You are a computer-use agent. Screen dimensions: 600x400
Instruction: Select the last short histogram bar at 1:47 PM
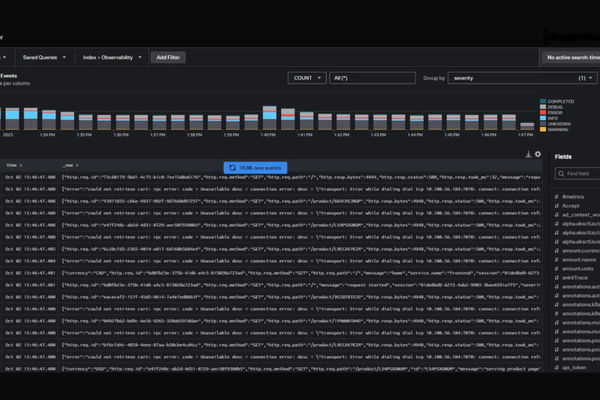(x=527, y=126)
